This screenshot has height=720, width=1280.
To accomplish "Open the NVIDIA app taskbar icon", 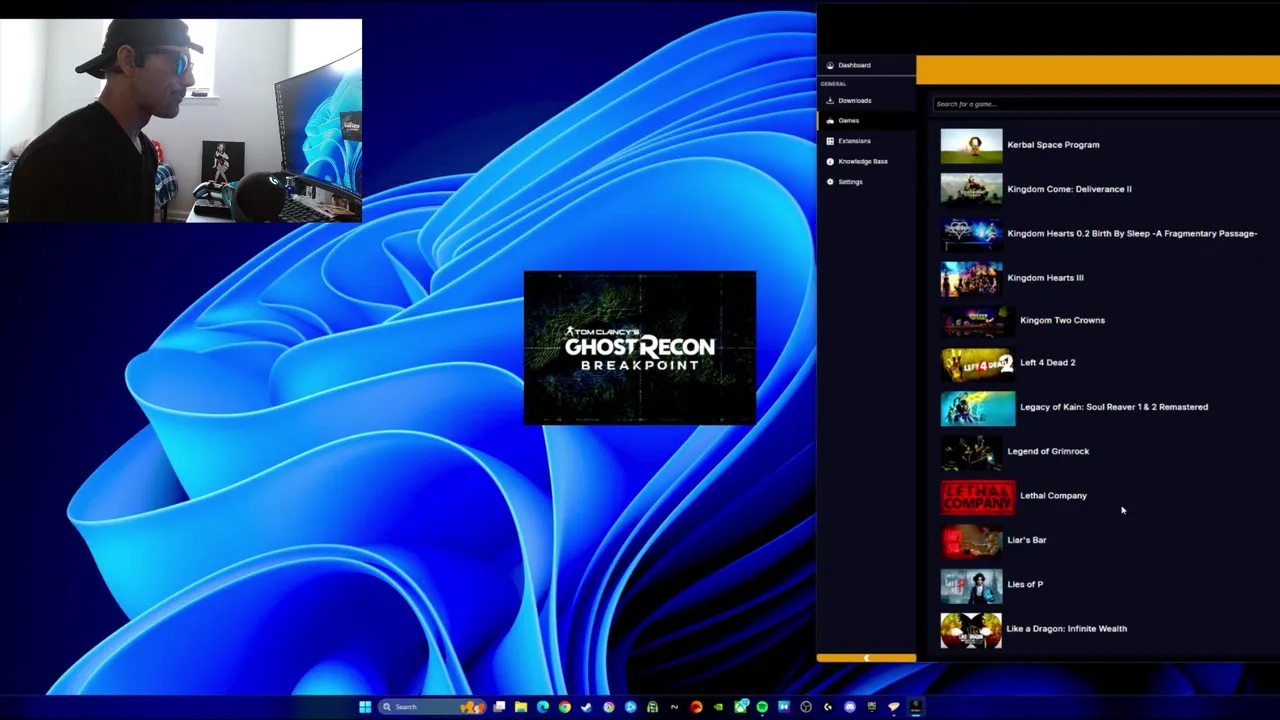I will pos(718,707).
